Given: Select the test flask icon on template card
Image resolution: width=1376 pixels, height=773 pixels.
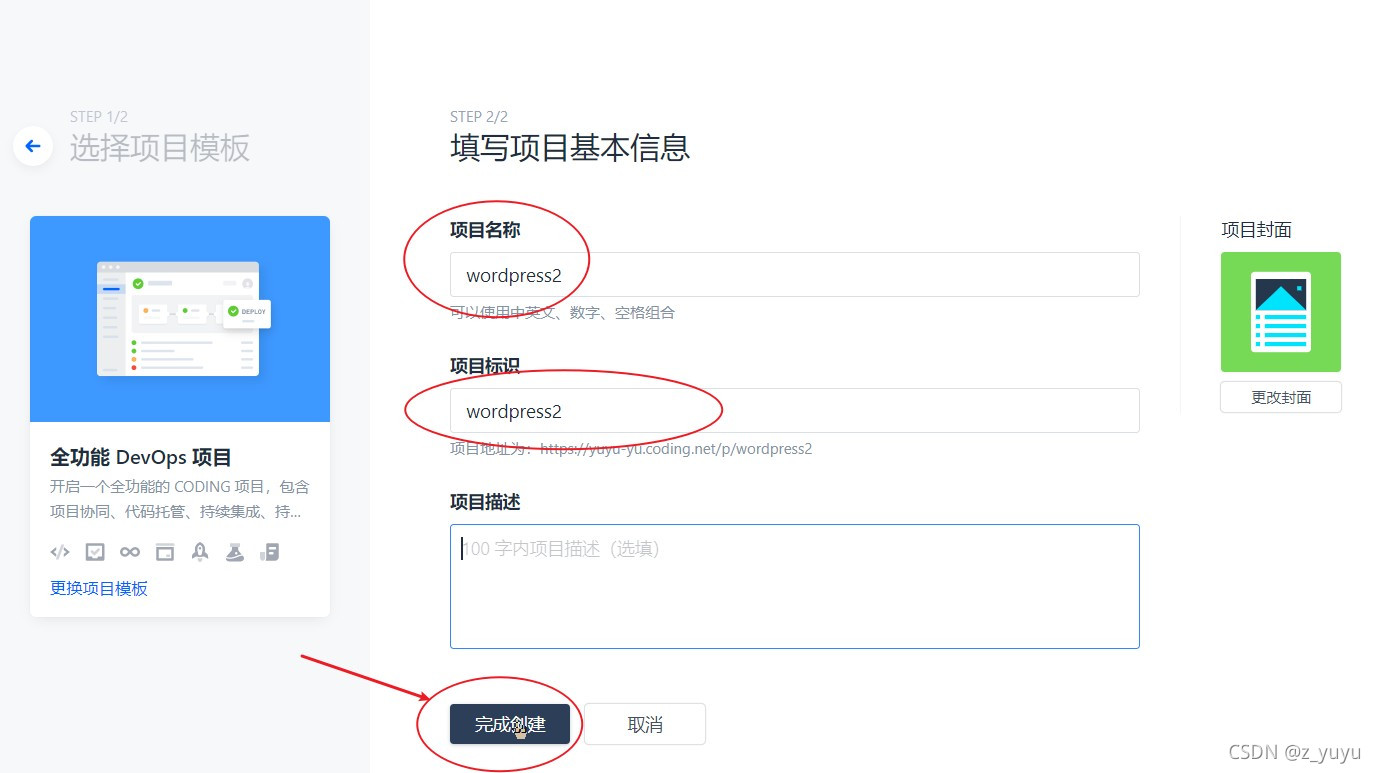Looking at the screenshot, I should pos(235,551).
